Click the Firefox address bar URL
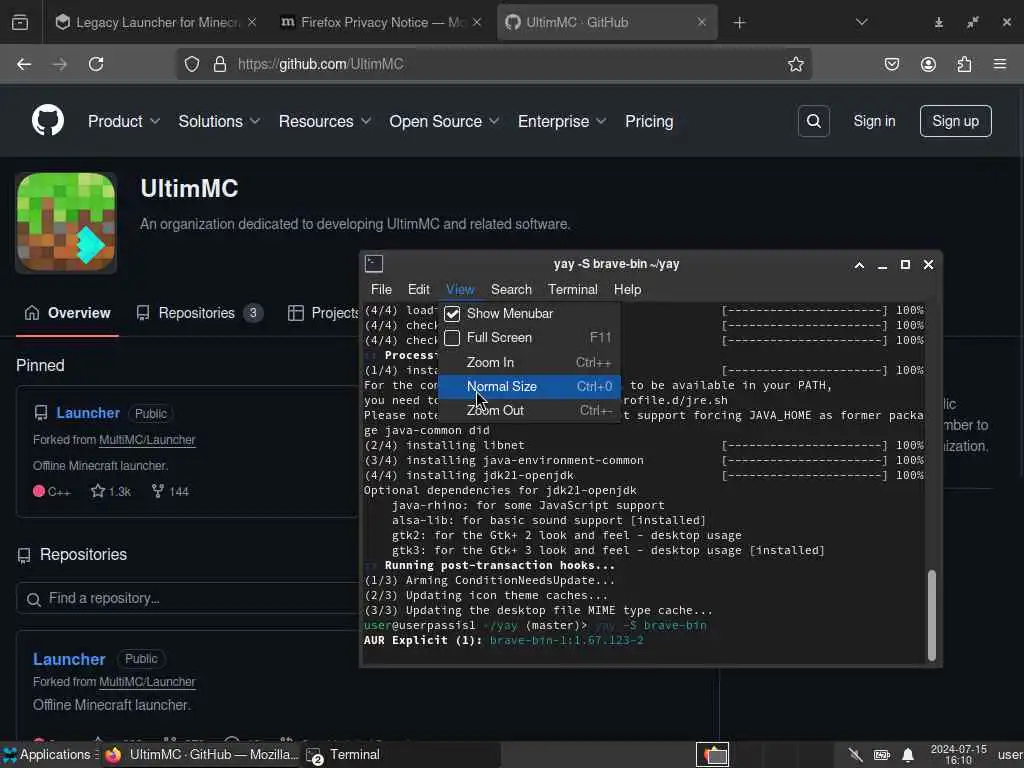The image size is (1024, 768). 321,64
